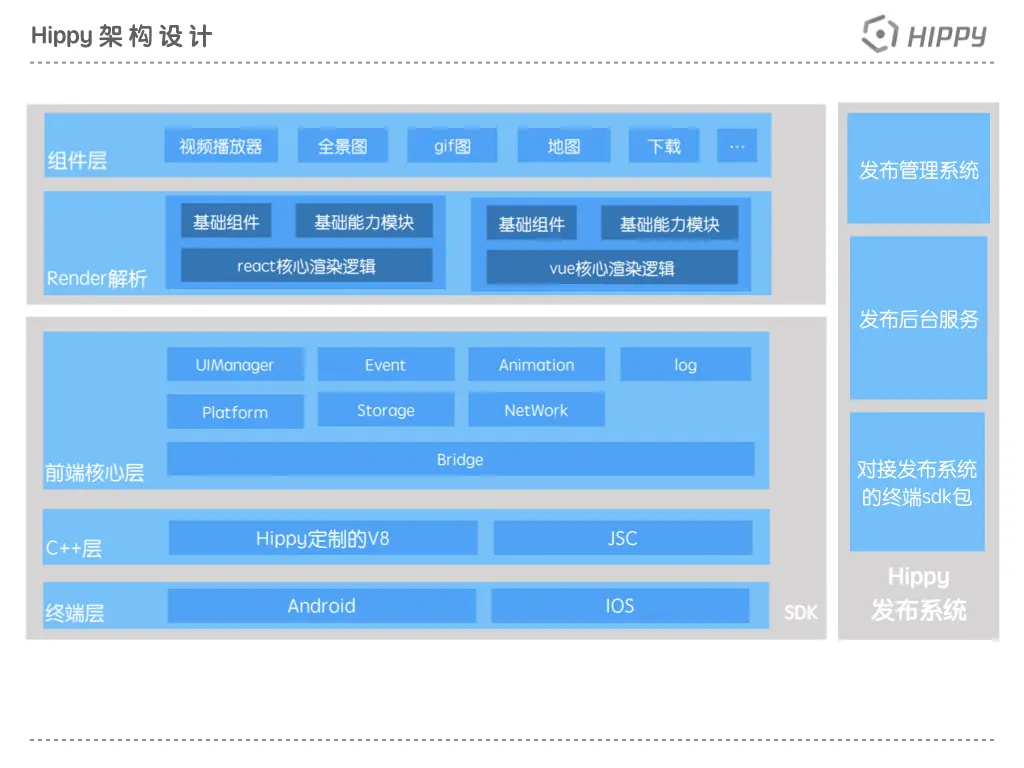Select the 下载 component box
1024x768 pixels.
tap(664, 146)
